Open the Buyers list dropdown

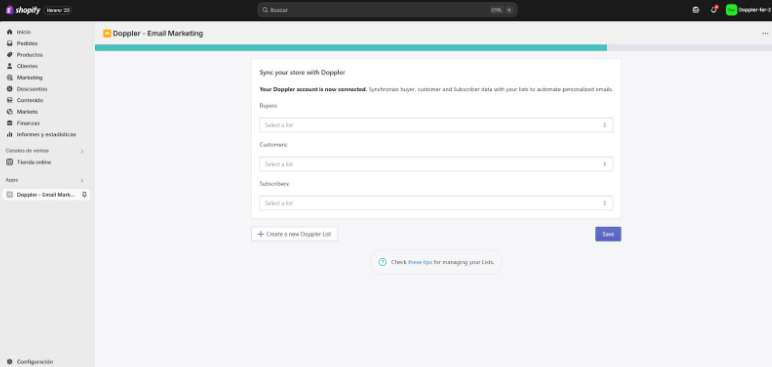coord(436,125)
